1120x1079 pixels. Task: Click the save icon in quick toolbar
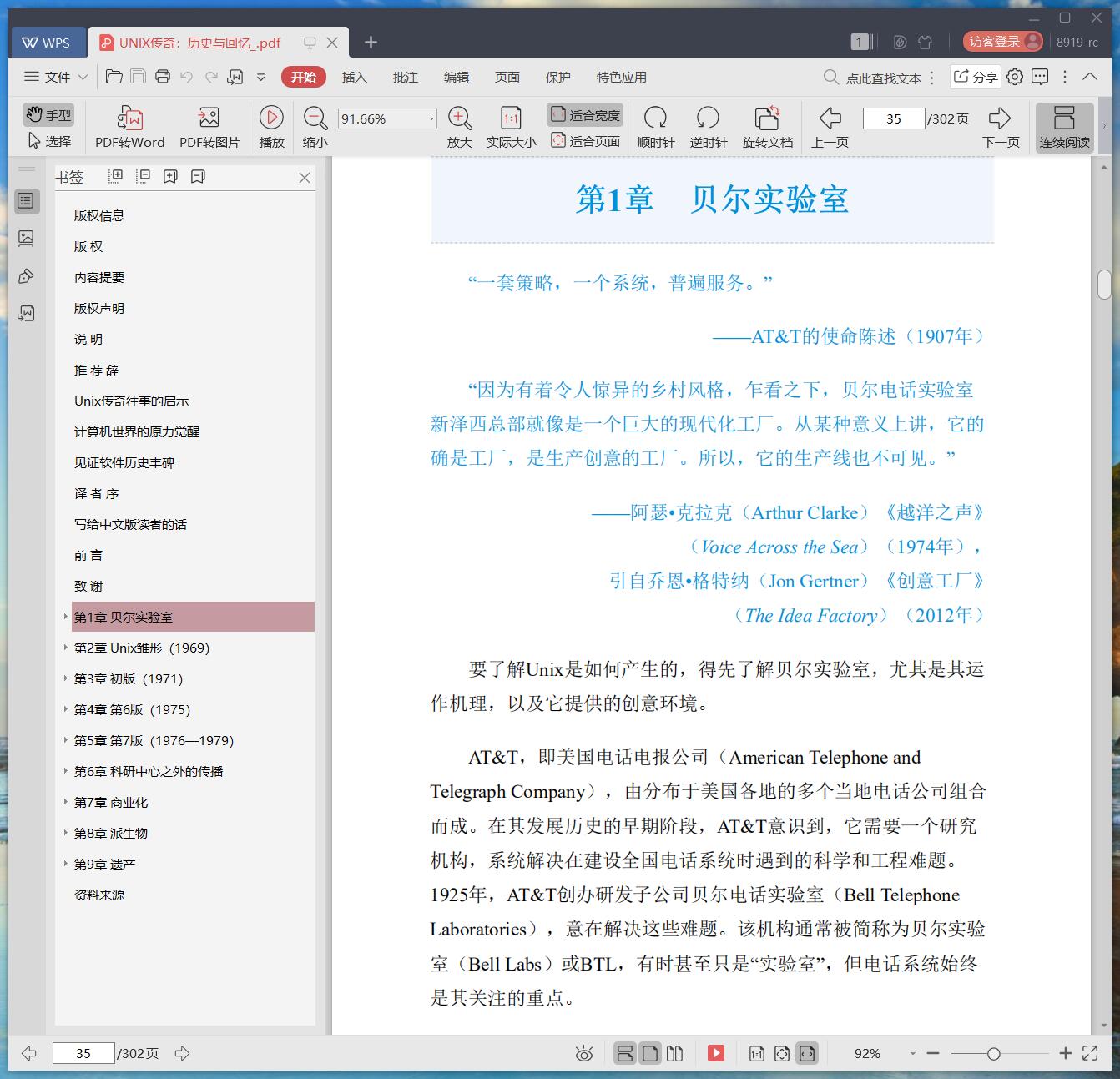point(139,77)
